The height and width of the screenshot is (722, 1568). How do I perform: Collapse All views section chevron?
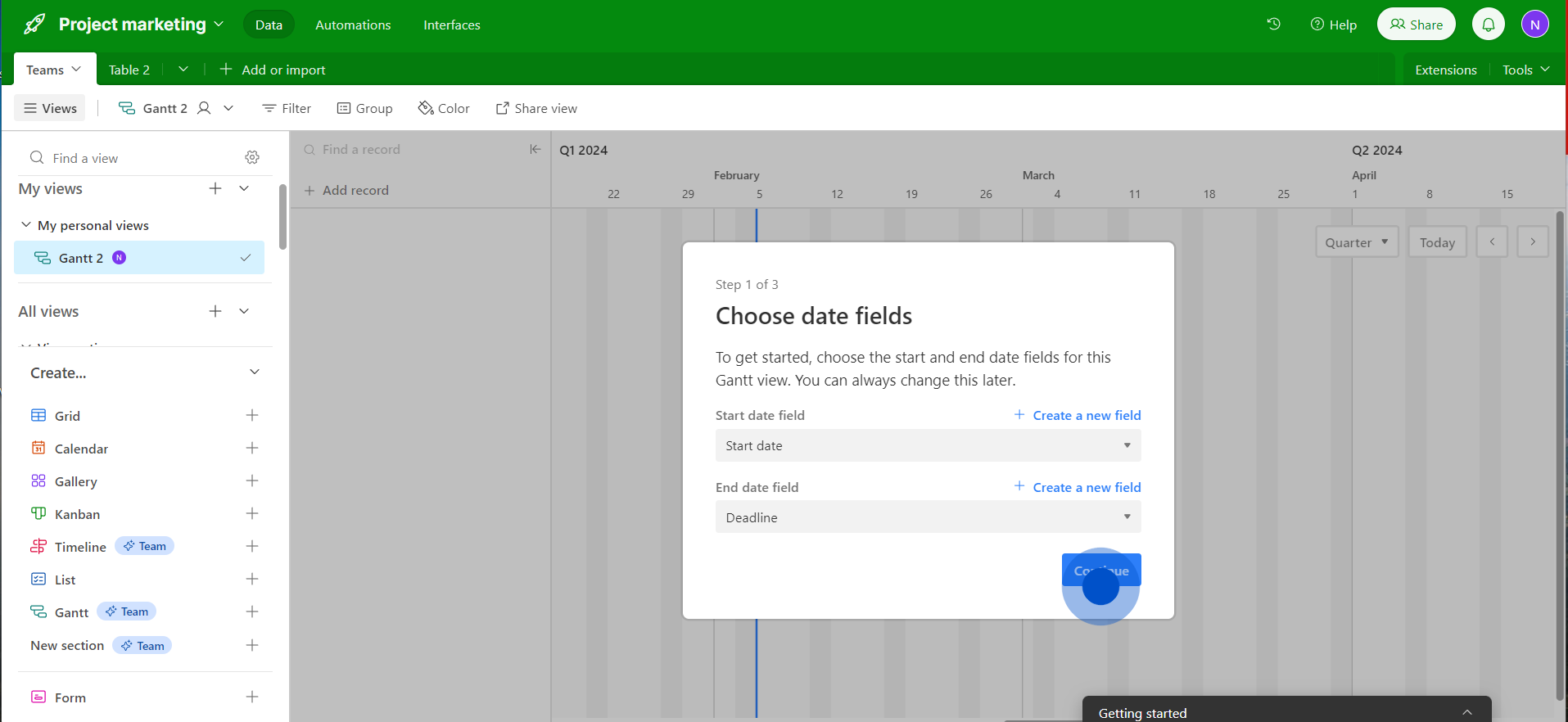(244, 311)
